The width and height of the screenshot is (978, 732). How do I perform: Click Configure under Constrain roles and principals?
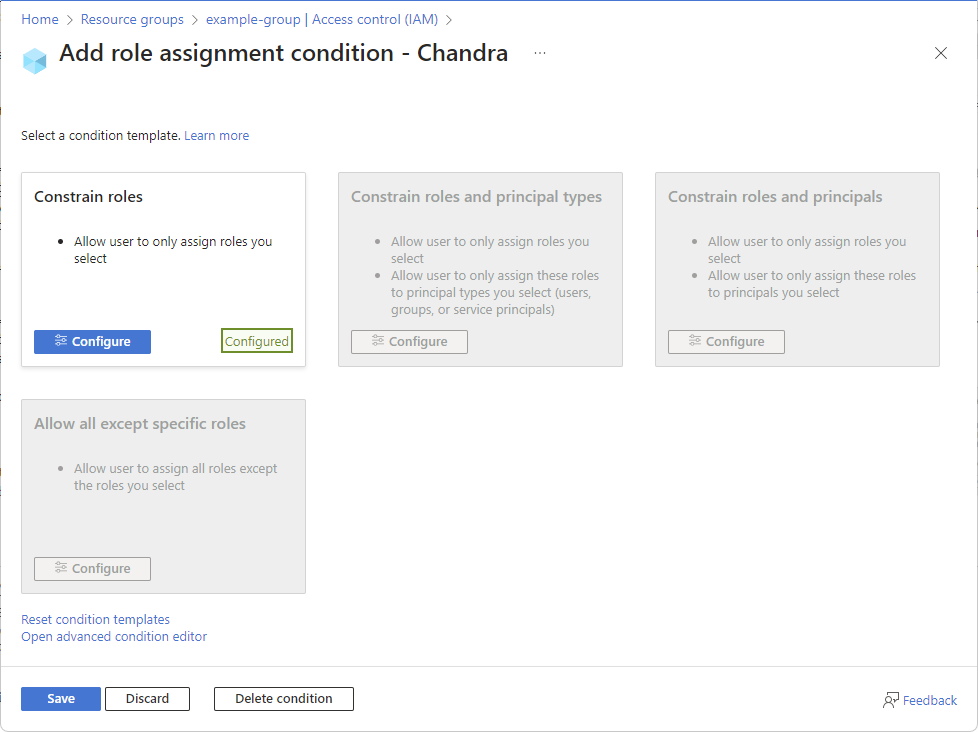(x=726, y=342)
